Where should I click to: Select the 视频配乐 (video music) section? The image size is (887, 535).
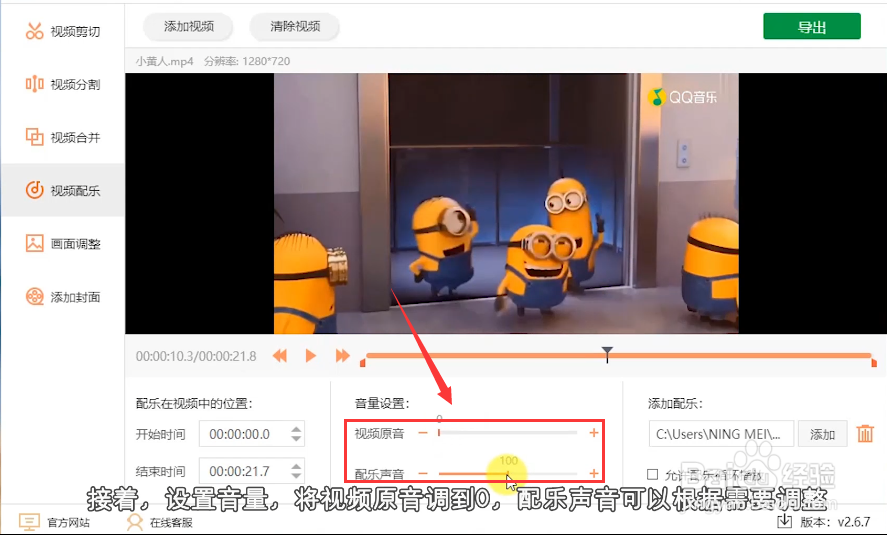[x=62, y=190]
